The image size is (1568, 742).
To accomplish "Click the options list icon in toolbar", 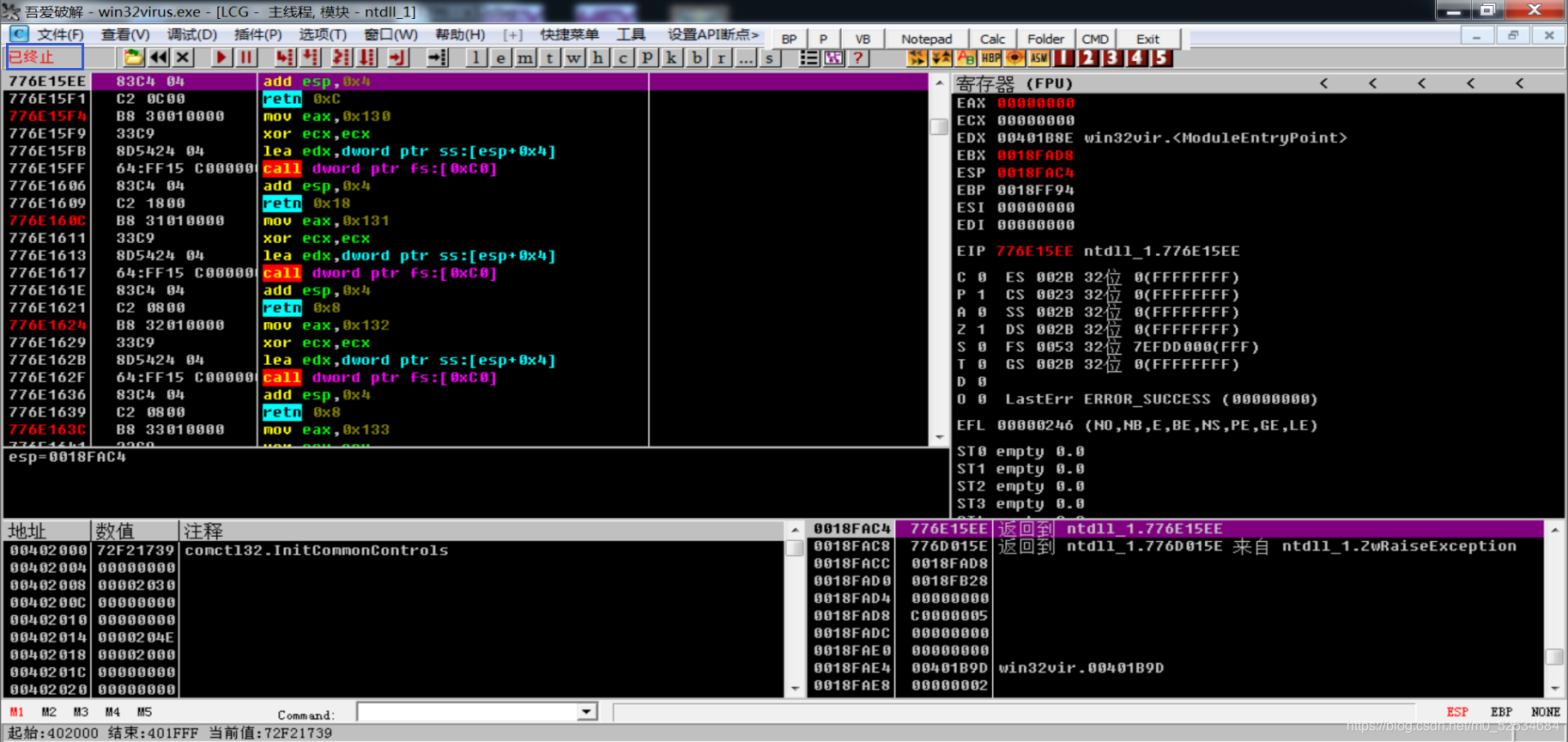I will click(808, 58).
